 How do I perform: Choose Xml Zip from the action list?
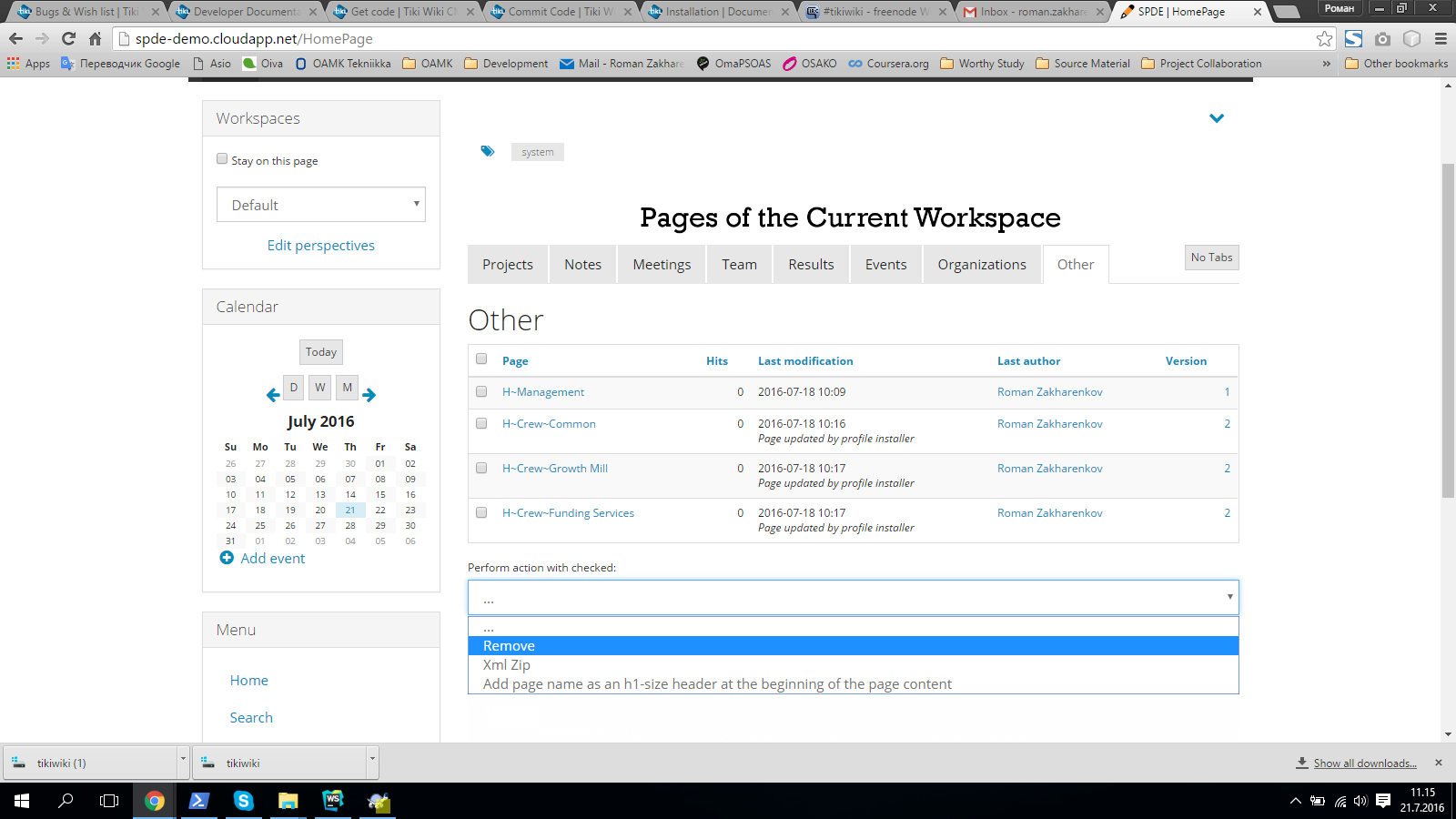[x=854, y=665]
